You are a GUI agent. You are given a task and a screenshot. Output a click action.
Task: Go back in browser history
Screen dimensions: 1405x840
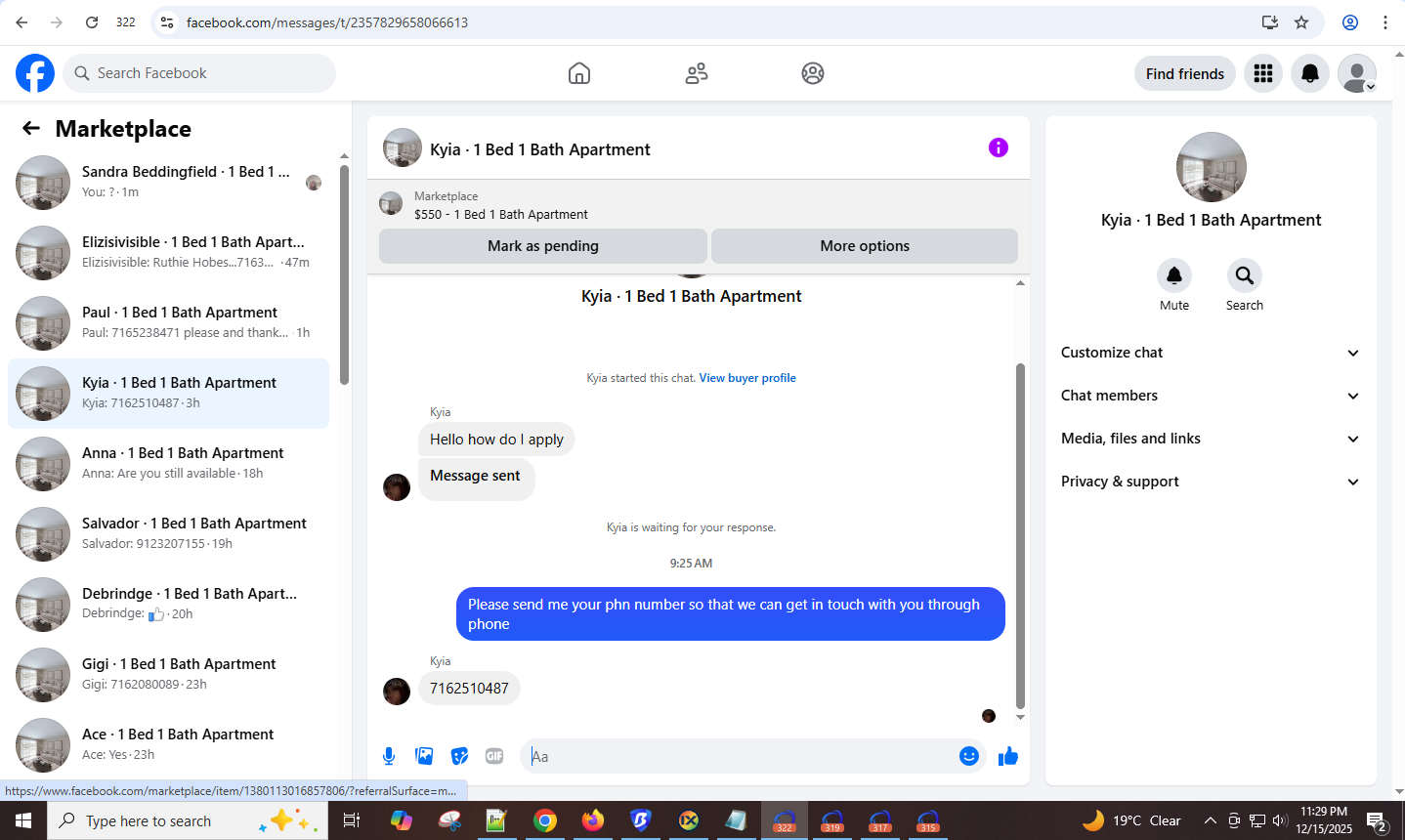click(x=21, y=22)
